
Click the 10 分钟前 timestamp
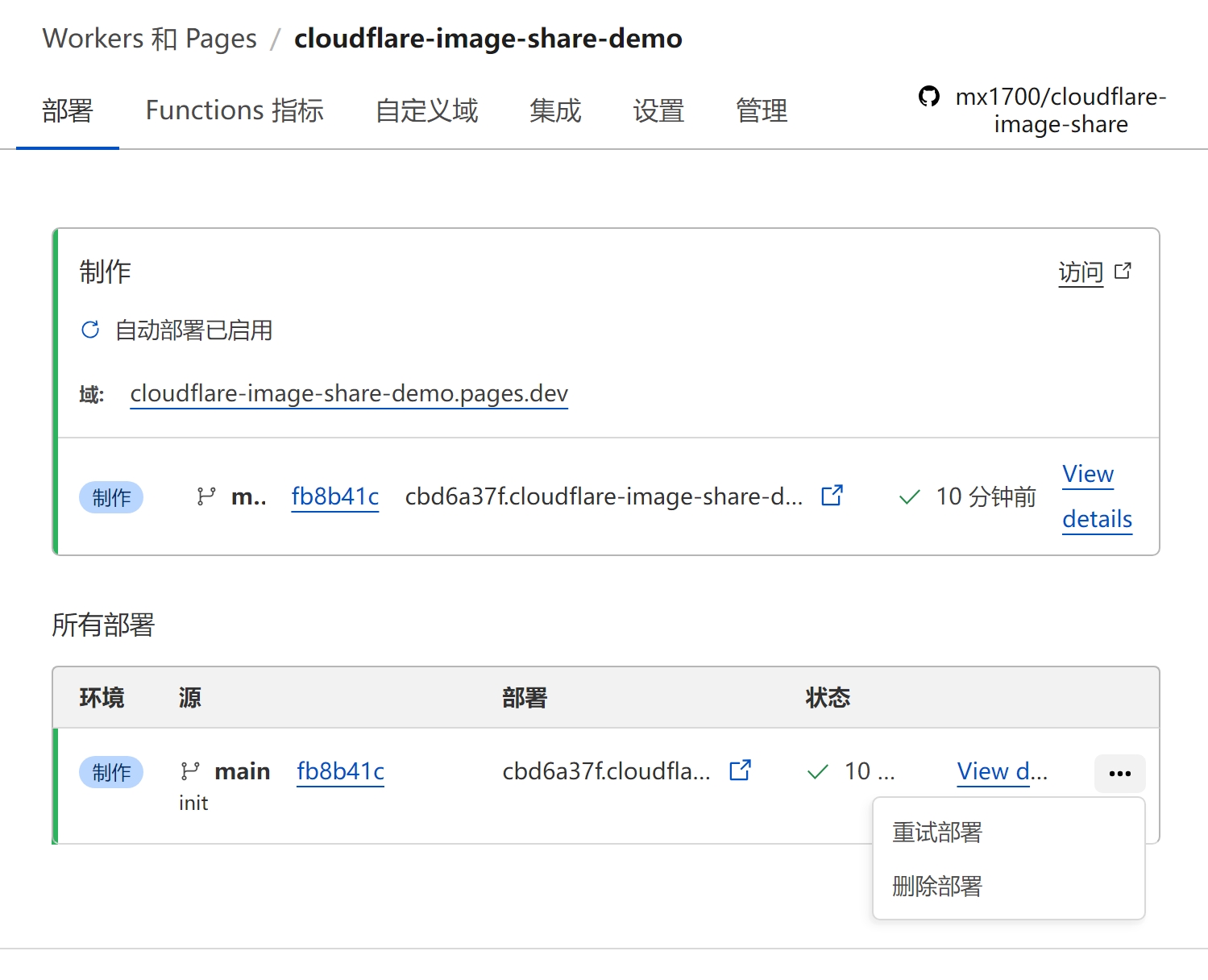coord(986,497)
